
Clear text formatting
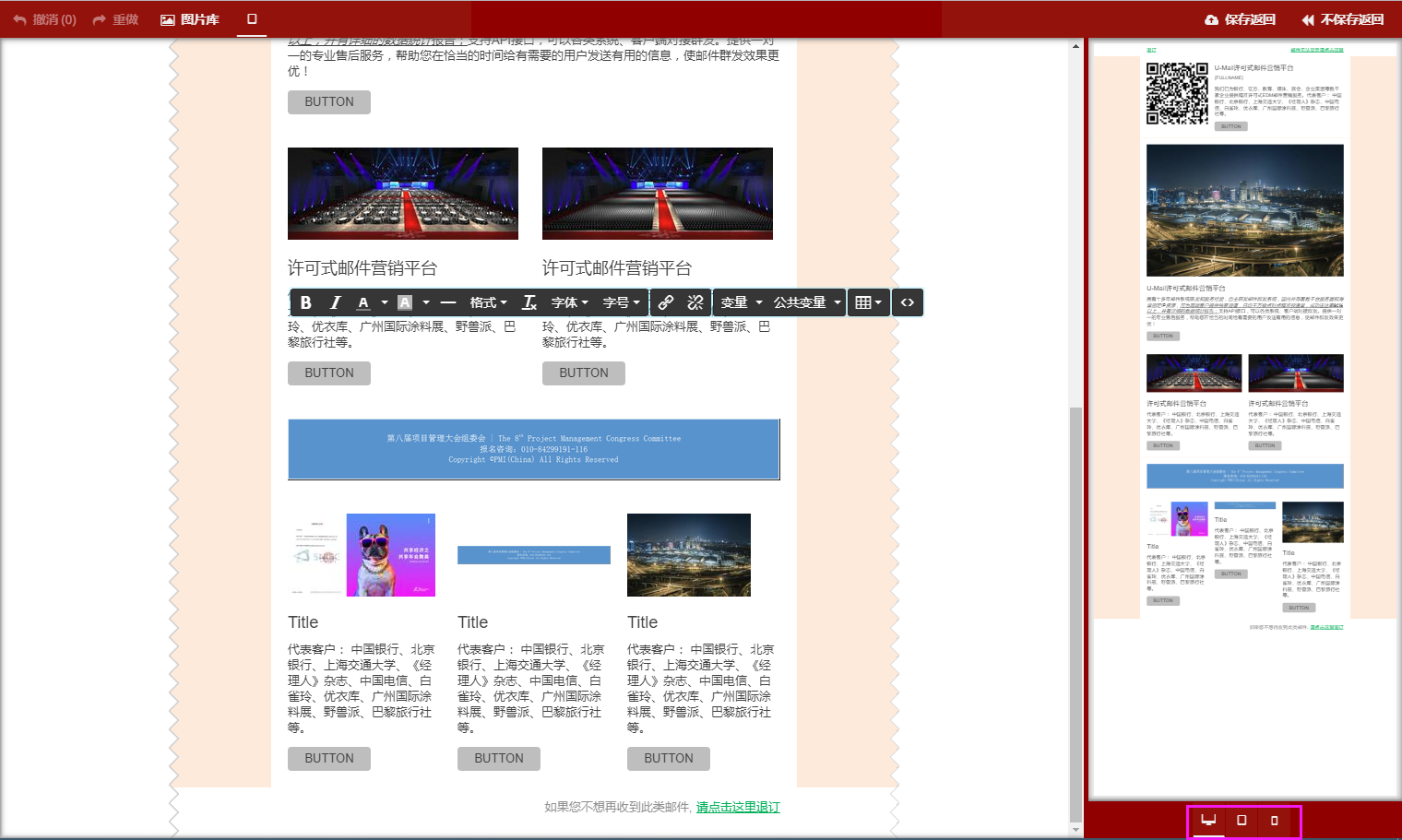[529, 302]
